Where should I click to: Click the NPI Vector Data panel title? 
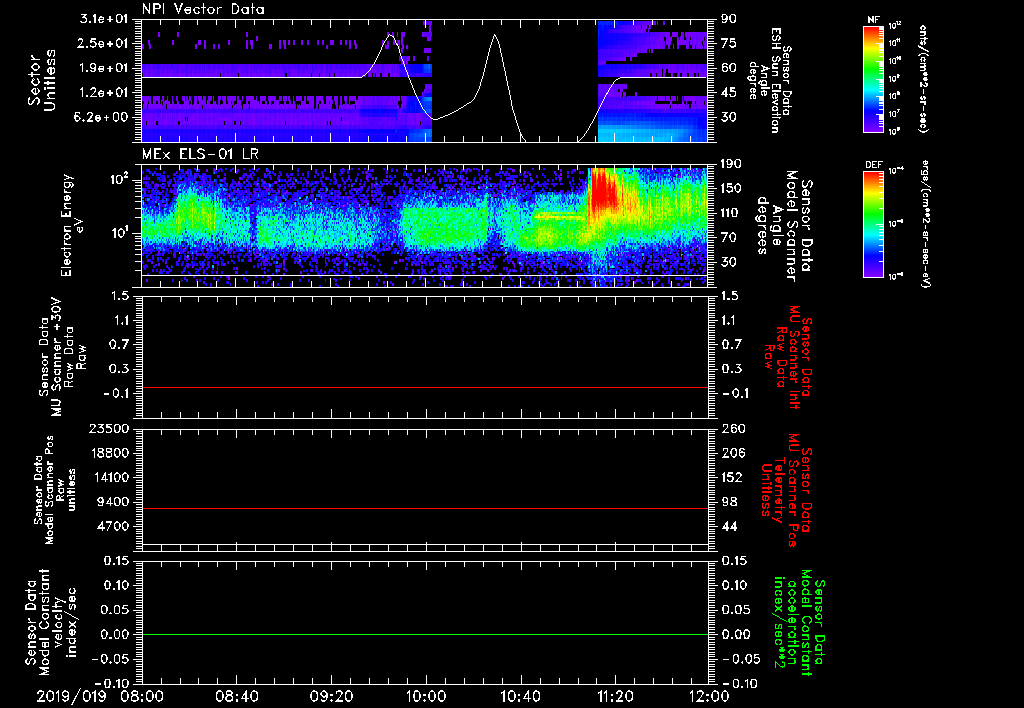click(x=203, y=9)
